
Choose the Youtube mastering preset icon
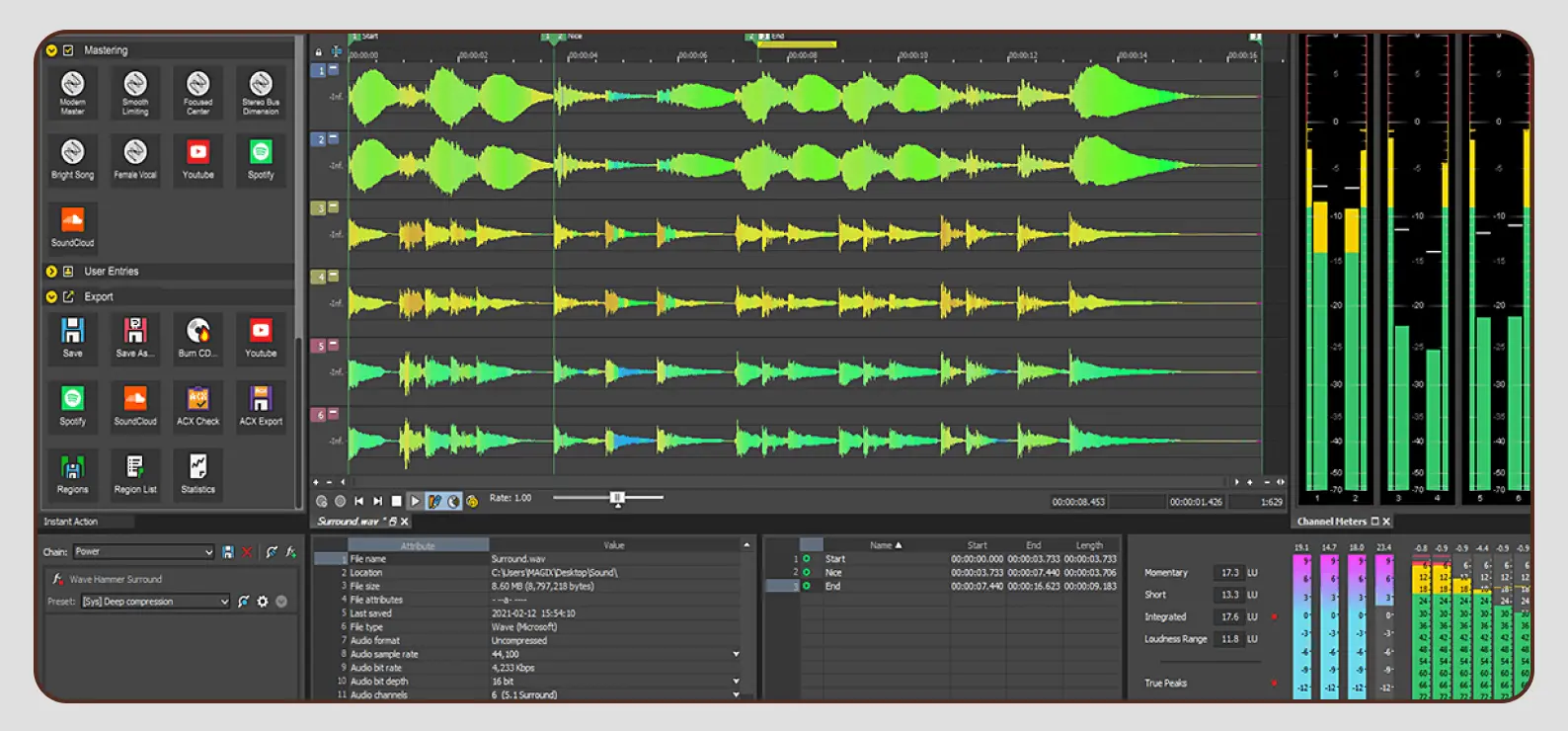pyautogui.click(x=197, y=160)
